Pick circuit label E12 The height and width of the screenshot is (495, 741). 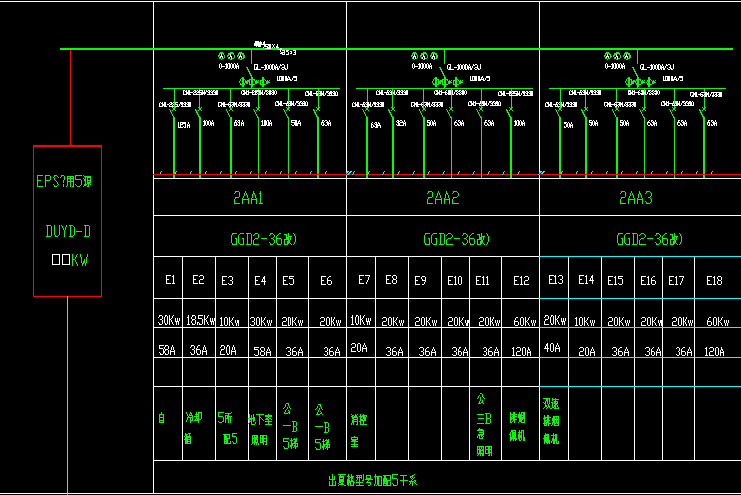click(521, 281)
